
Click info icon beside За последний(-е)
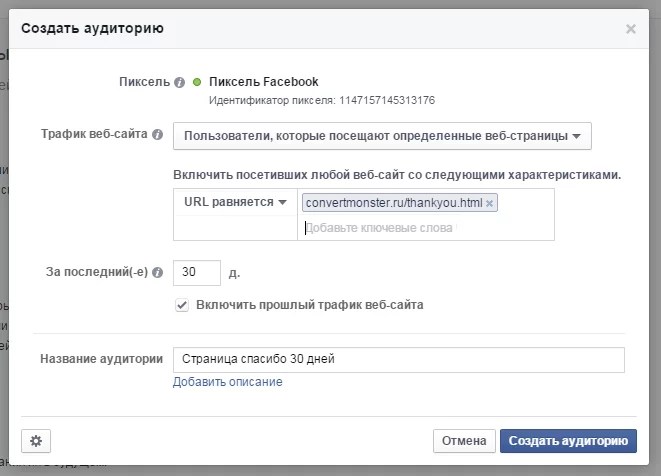pos(157,271)
